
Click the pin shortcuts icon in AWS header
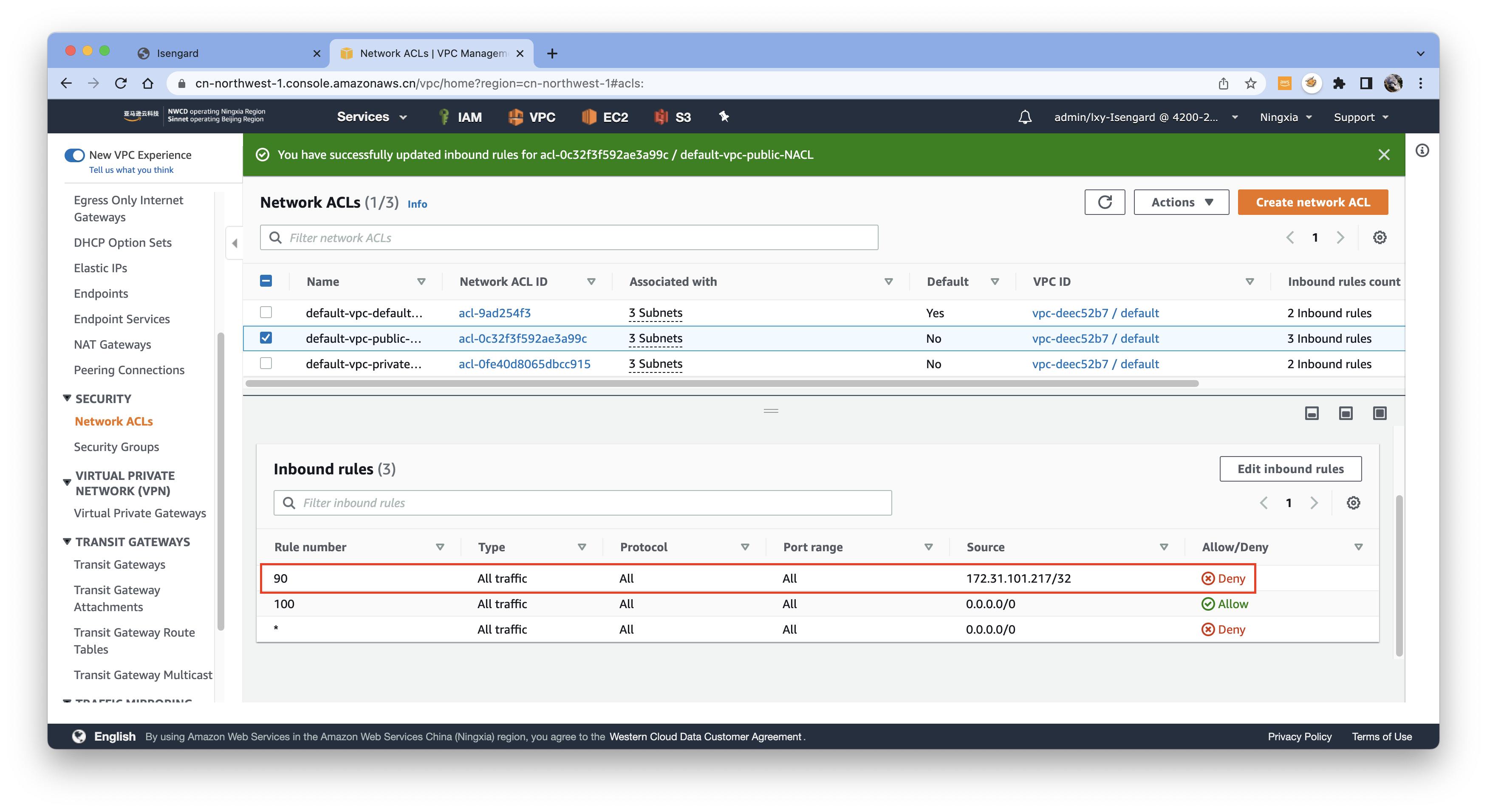click(x=724, y=117)
